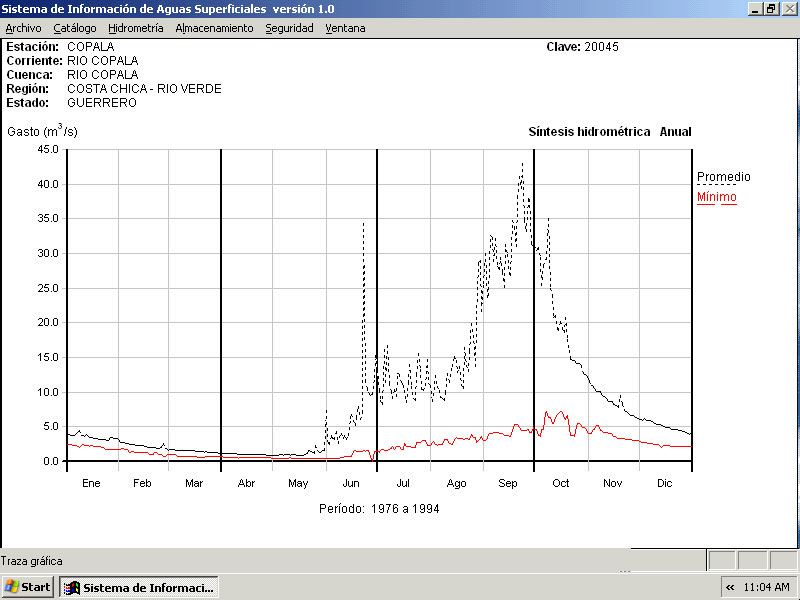Minimize the application window

(x=755, y=8)
